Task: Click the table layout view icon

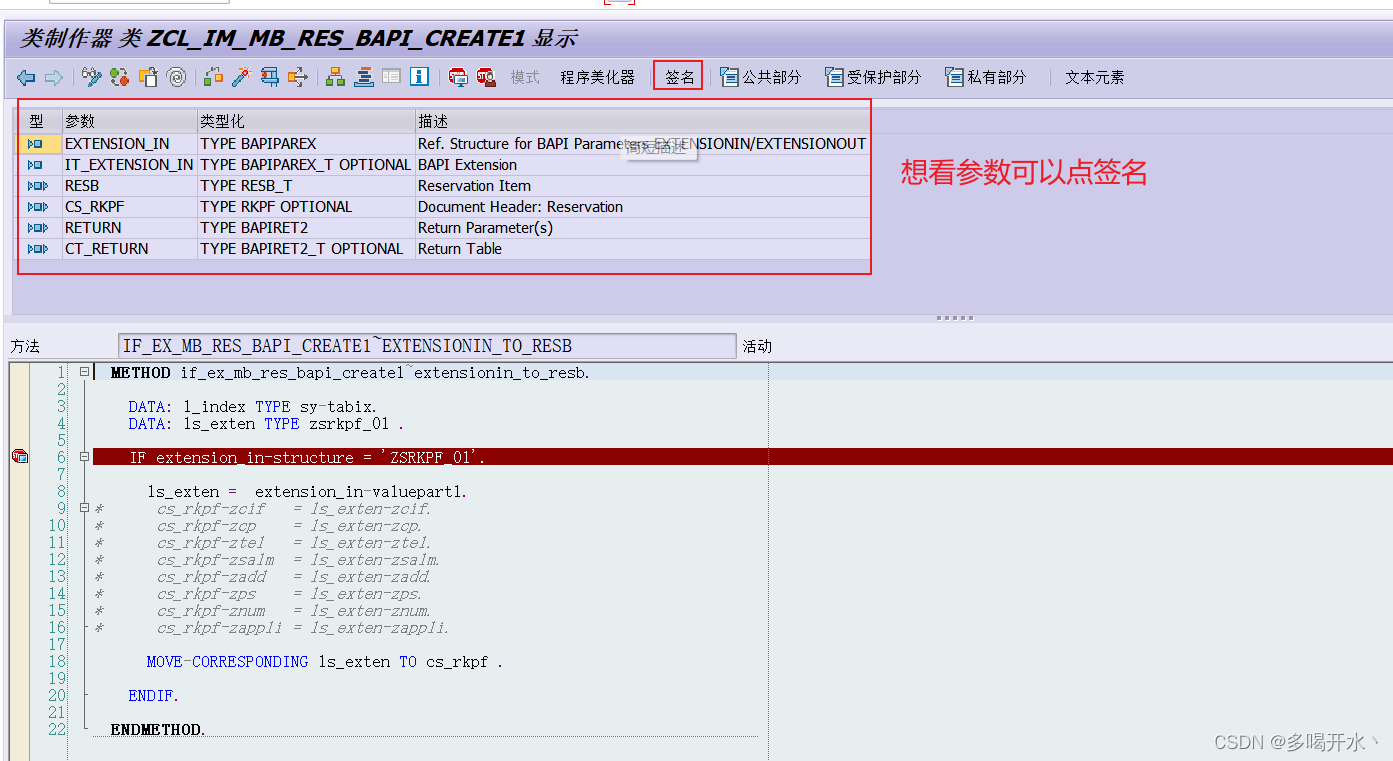Action: (391, 77)
